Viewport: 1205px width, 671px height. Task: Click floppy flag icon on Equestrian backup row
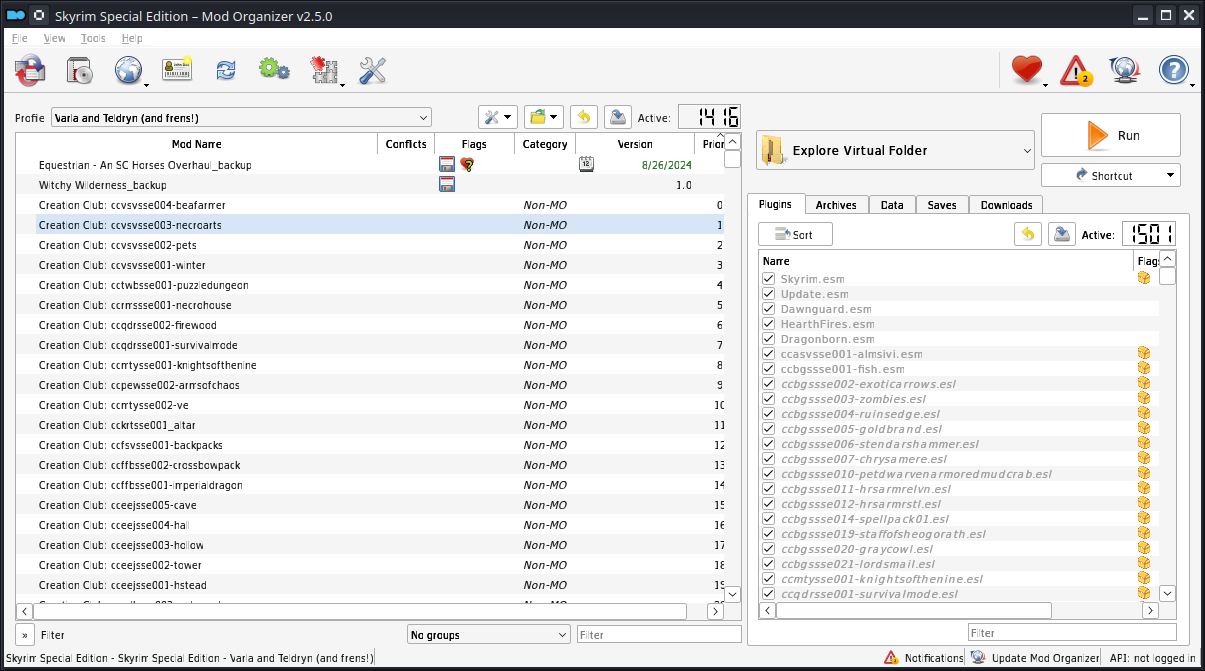pos(447,165)
